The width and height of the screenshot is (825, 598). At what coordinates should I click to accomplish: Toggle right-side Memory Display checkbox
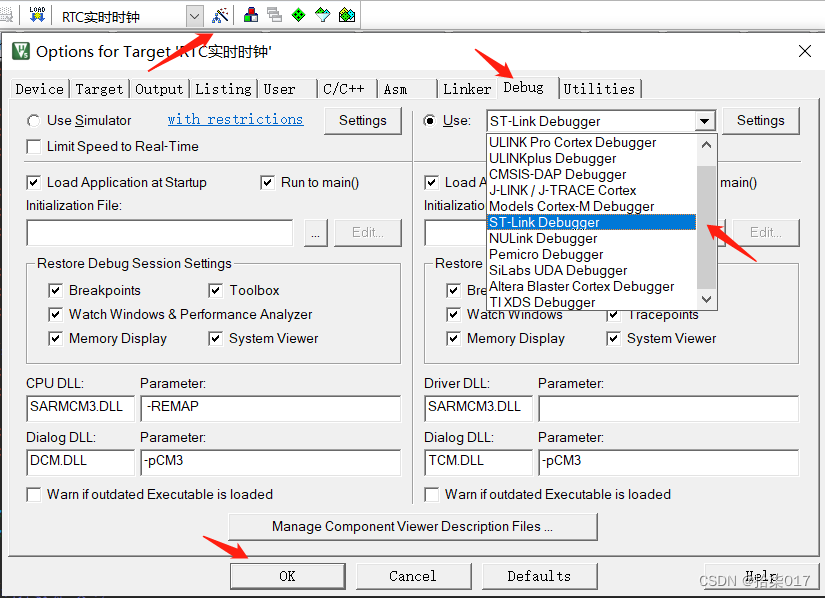tap(453, 338)
